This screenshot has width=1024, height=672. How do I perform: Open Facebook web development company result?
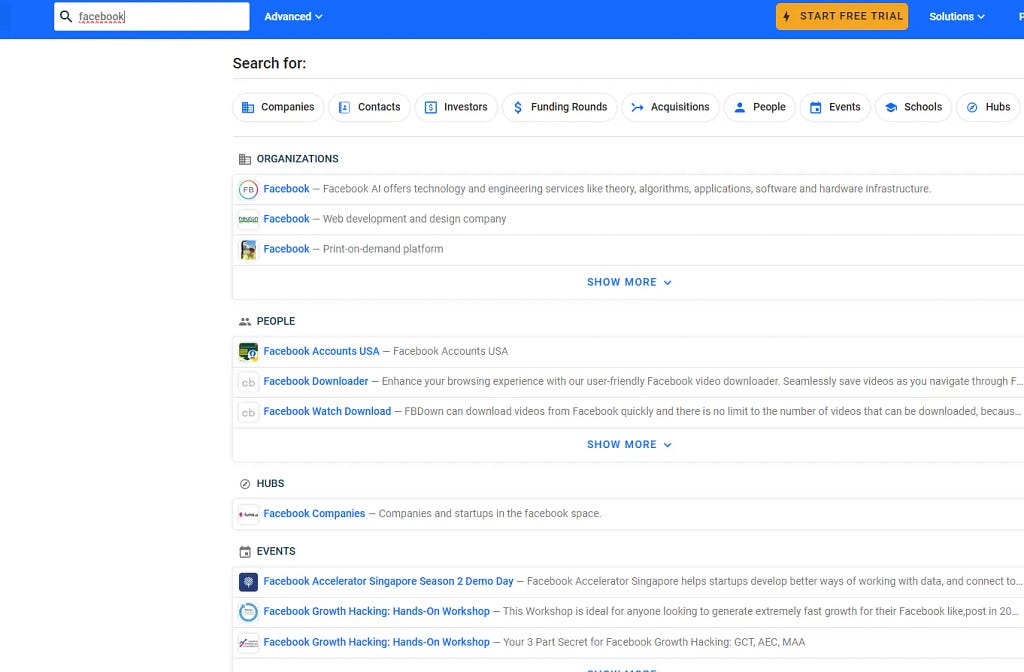(286, 219)
